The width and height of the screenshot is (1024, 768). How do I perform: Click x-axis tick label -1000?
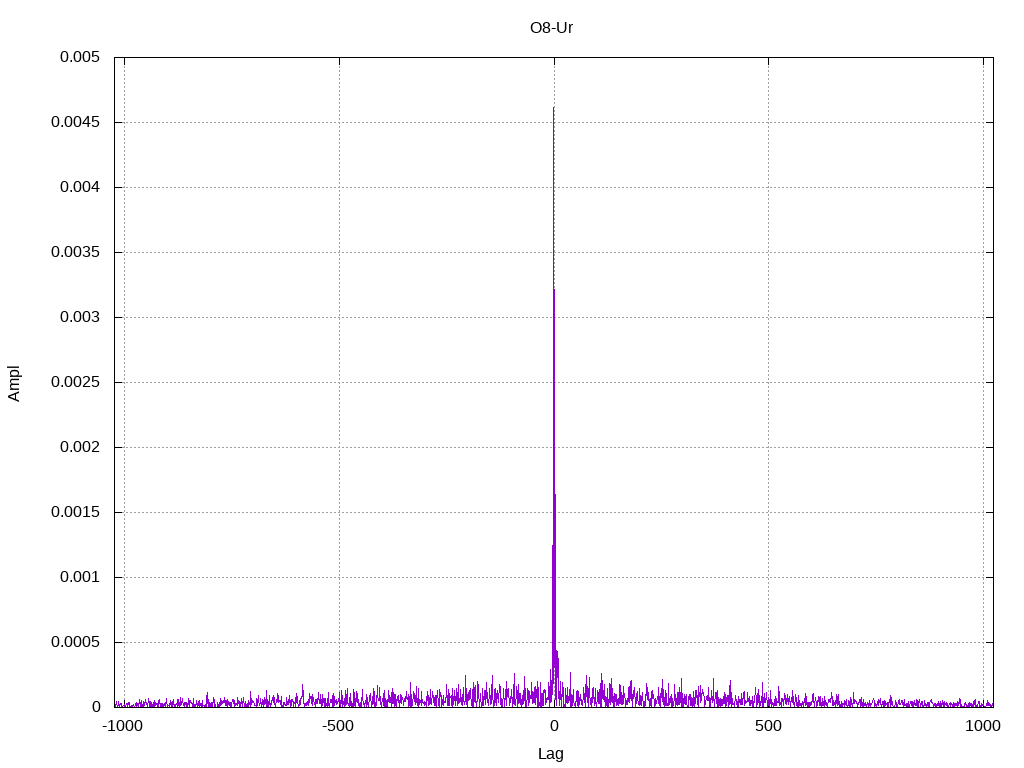click(x=122, y=726)
